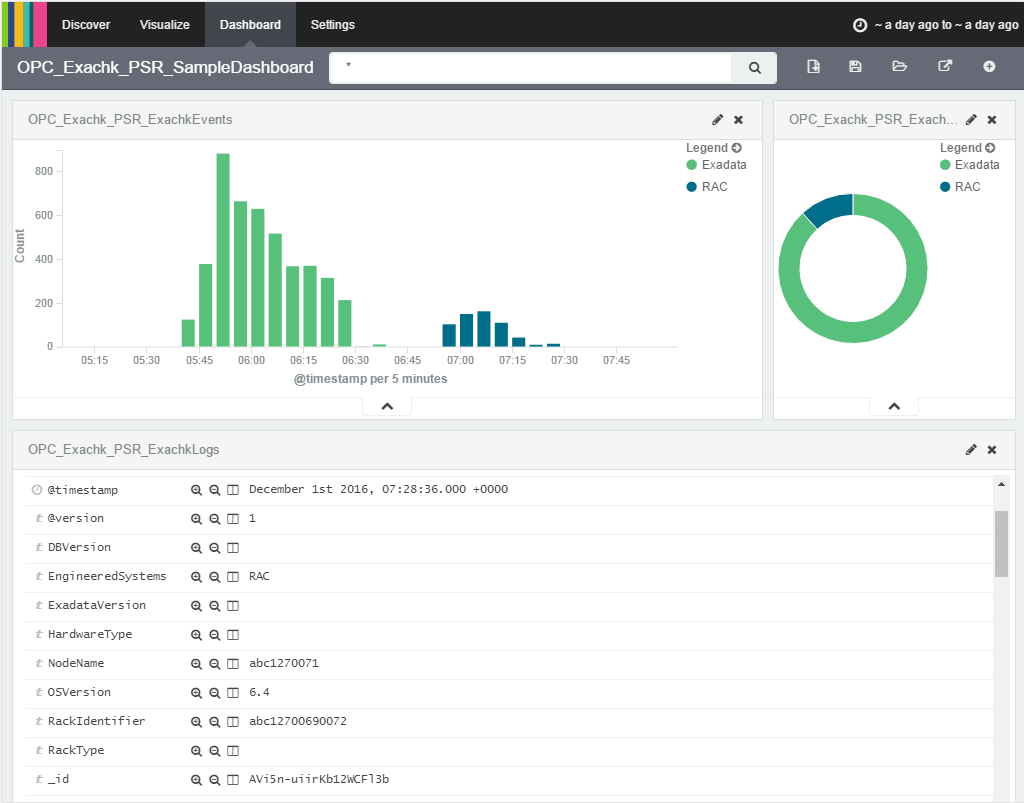Click the Exadata legend color dot in bar chart
The width and height of the screenshot is (1024, 803).
click(692, 165)
